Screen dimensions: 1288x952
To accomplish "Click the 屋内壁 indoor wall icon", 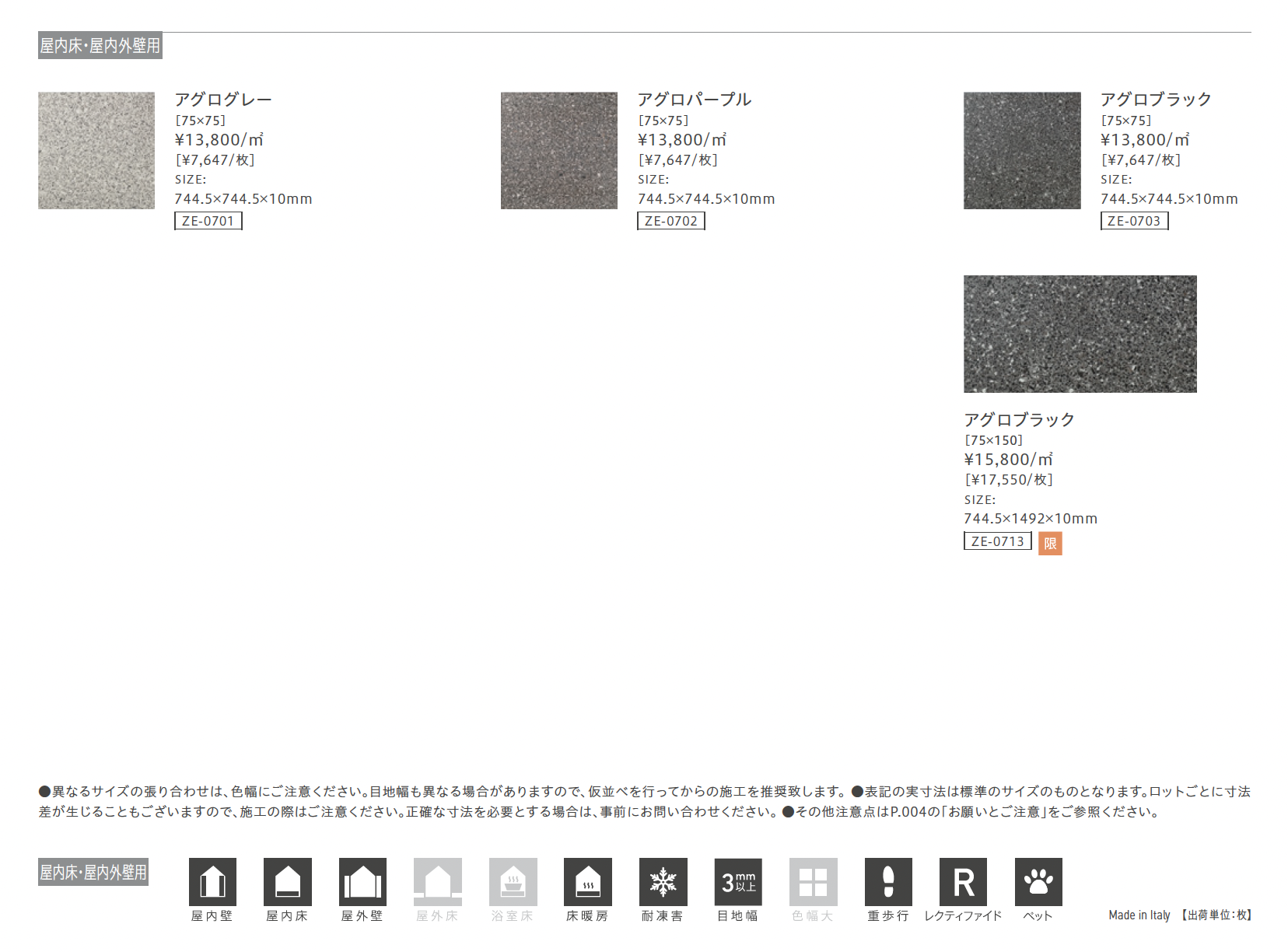I will (x=212, y=882).
